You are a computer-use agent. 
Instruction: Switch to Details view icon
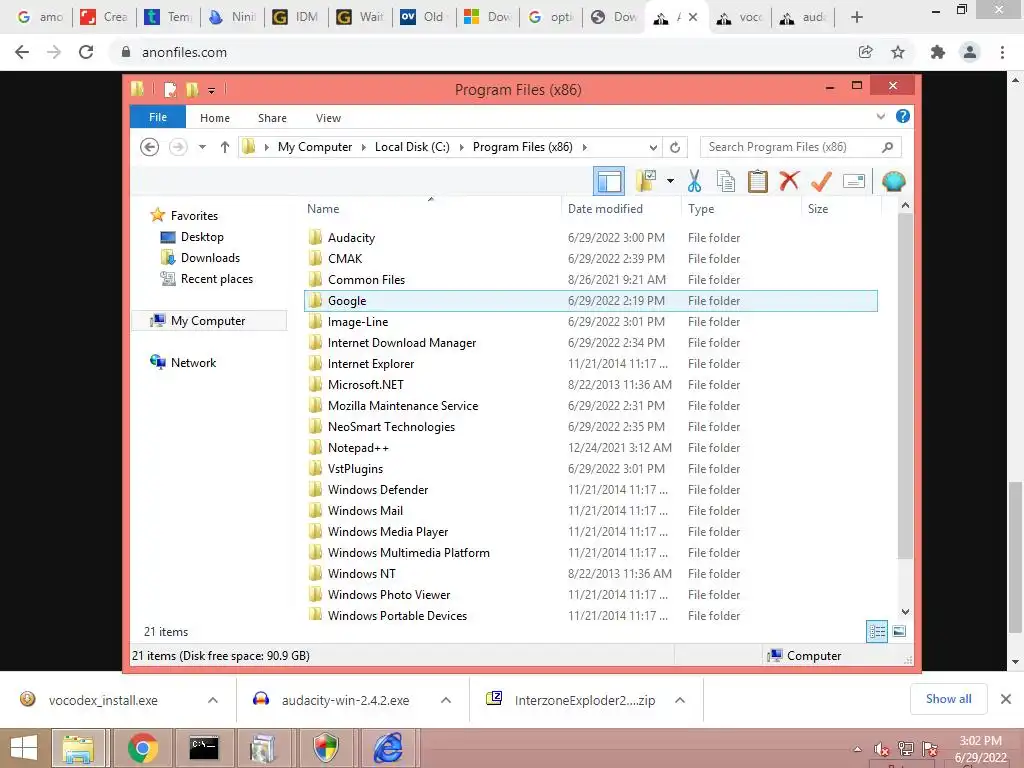876,631
